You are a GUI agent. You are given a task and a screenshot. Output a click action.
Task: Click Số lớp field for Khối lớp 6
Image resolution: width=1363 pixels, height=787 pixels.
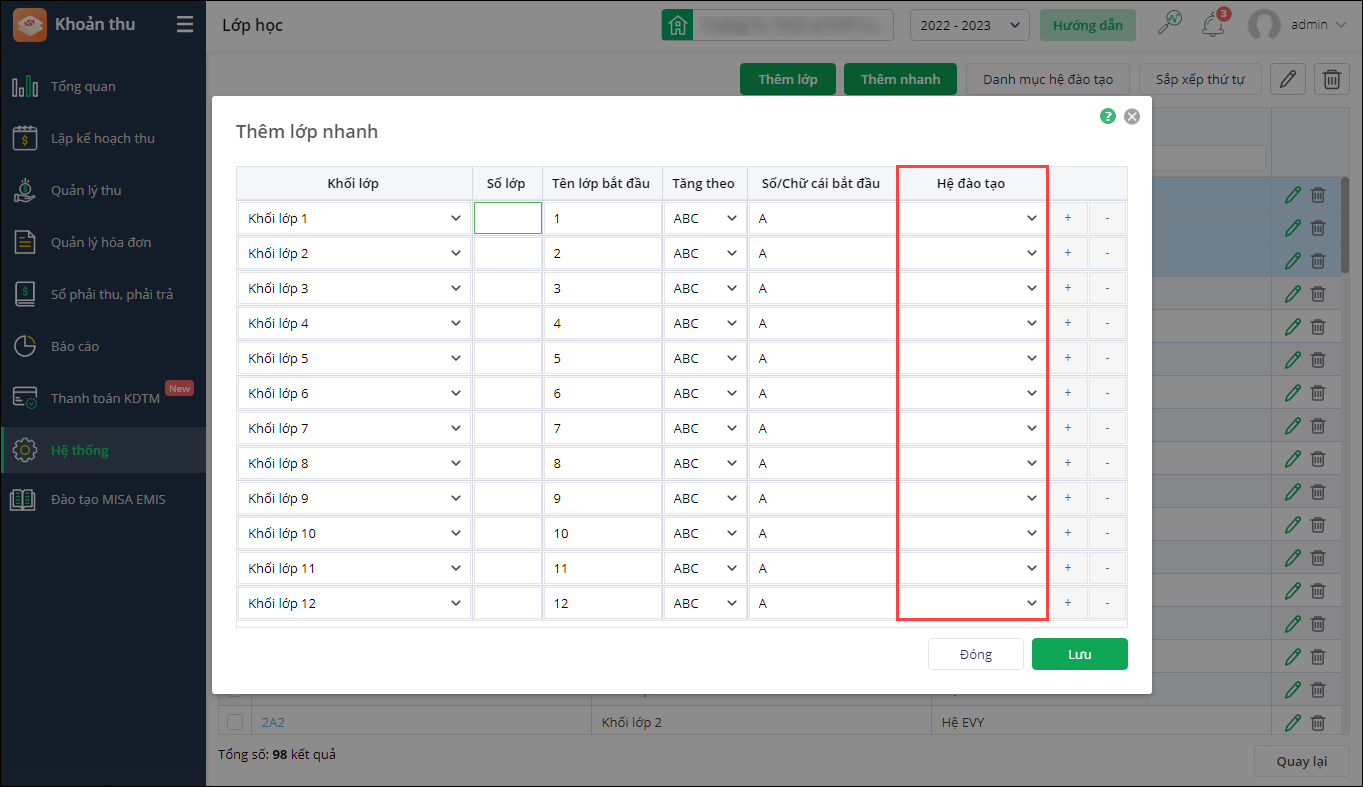coord(508,393)
